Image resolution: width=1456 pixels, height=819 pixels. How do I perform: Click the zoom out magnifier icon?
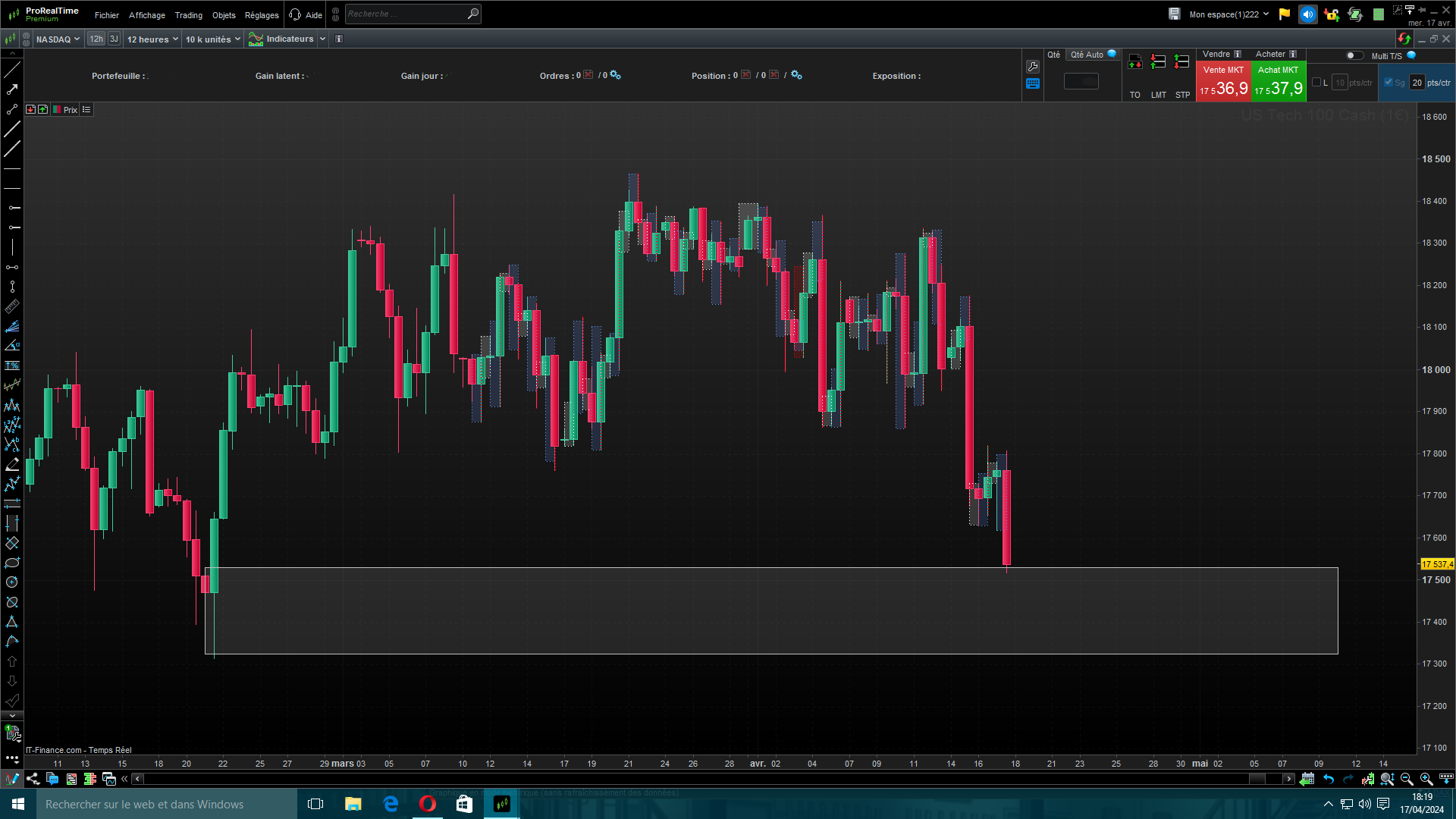click(1407, 779)
